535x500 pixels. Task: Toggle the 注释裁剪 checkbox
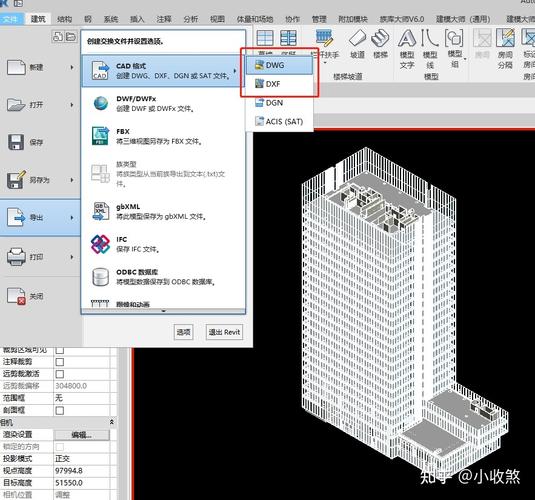click(59, 362)
